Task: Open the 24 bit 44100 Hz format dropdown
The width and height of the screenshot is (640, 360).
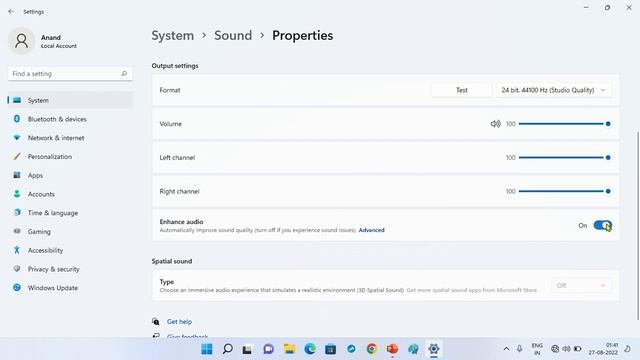Action: click(x=554, y=90)
